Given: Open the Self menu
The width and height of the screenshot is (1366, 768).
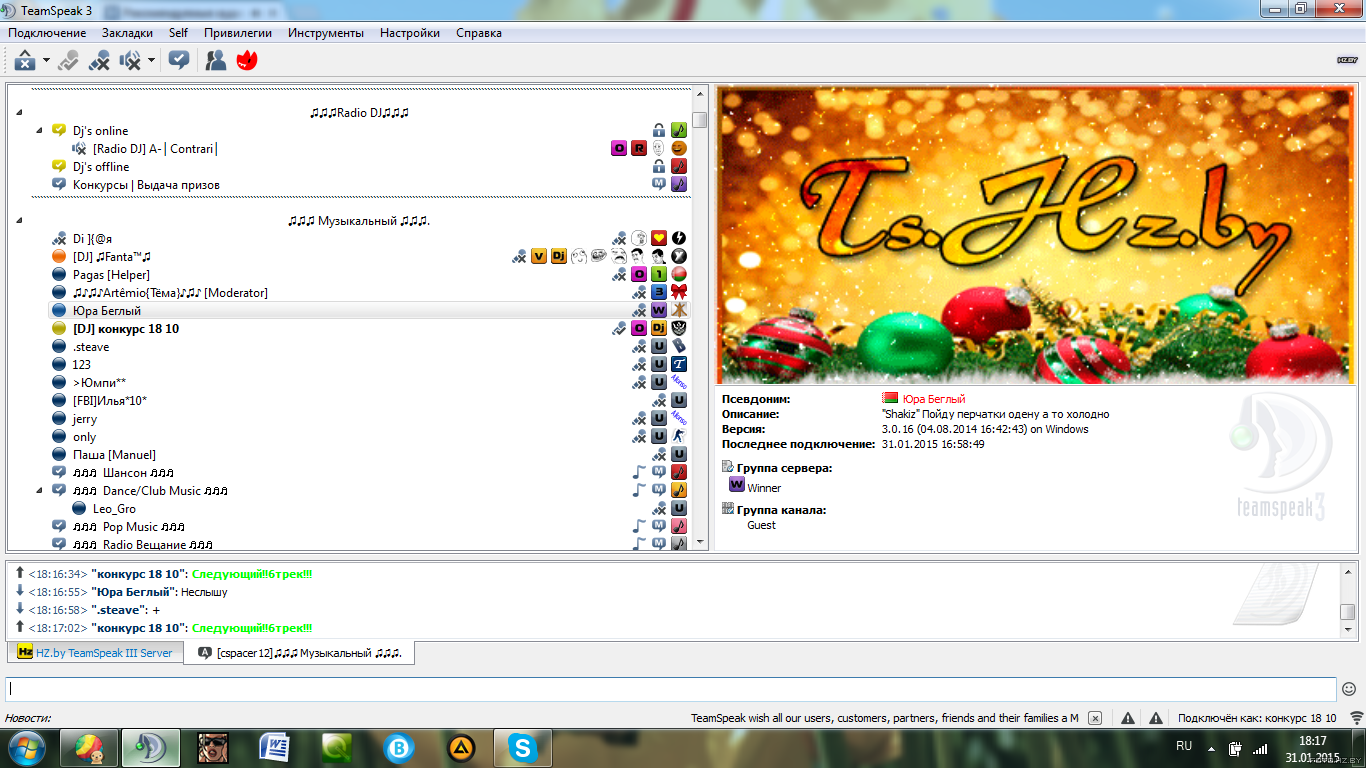Looking at the screenshot, I should [178, 33].
